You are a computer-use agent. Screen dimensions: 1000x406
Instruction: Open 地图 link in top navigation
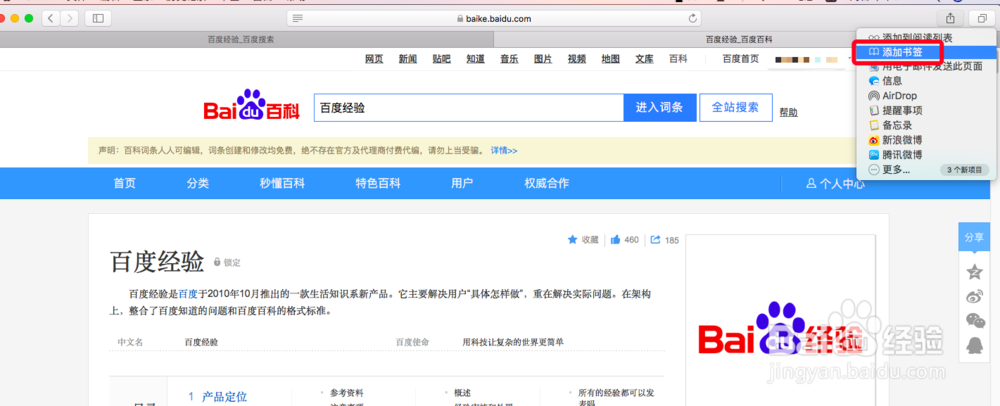[610, 59]
